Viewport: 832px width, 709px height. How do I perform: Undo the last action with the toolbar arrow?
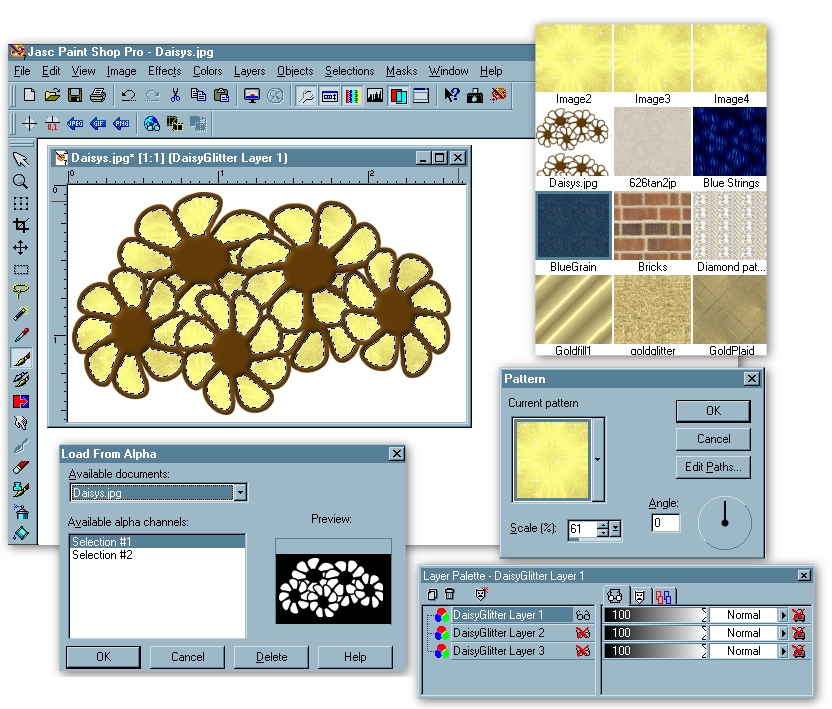tap(128, 96)
